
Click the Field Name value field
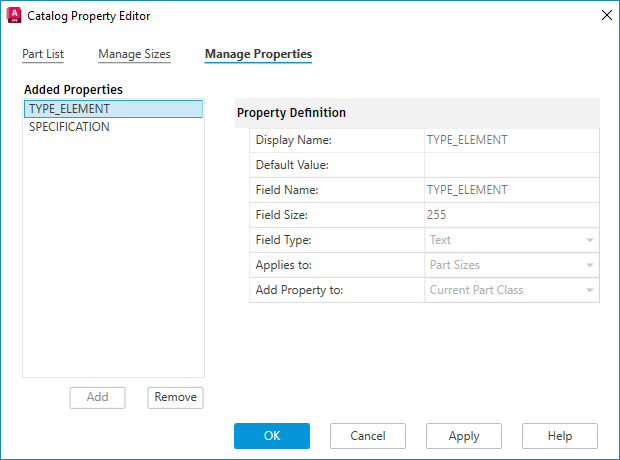[x=511, y=190]
